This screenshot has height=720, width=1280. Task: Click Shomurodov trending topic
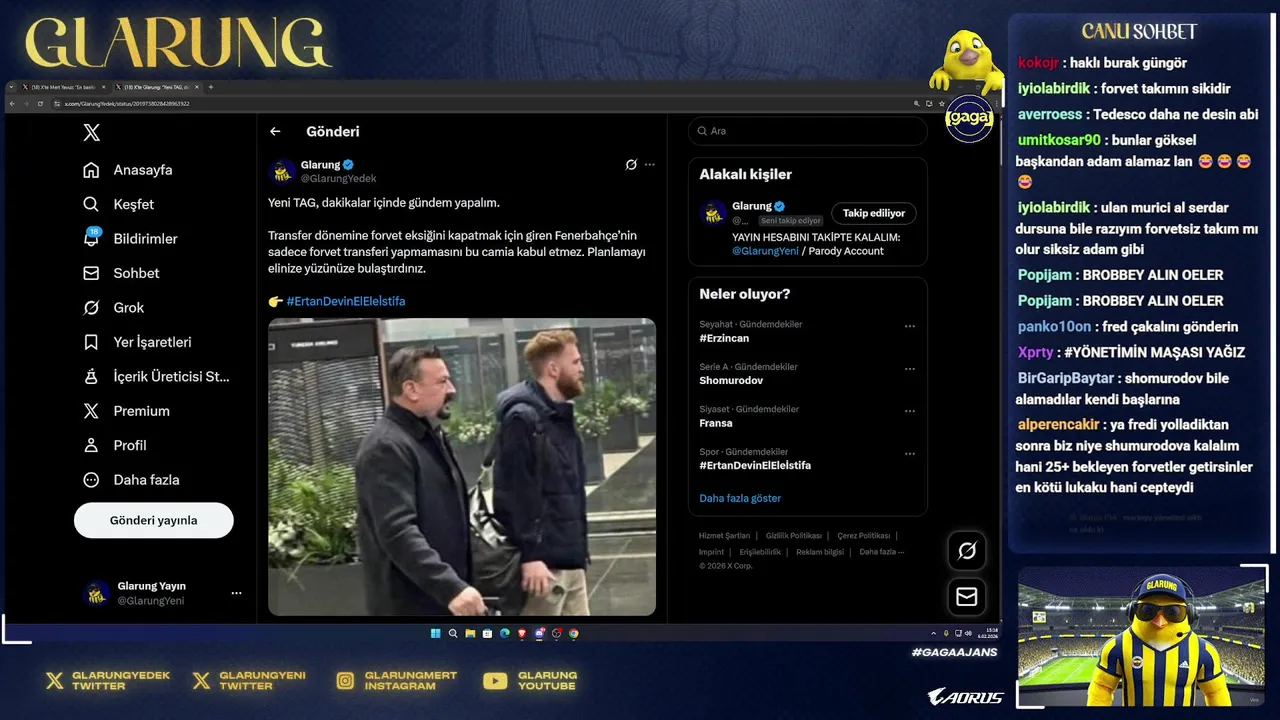[x=731, y=381]
